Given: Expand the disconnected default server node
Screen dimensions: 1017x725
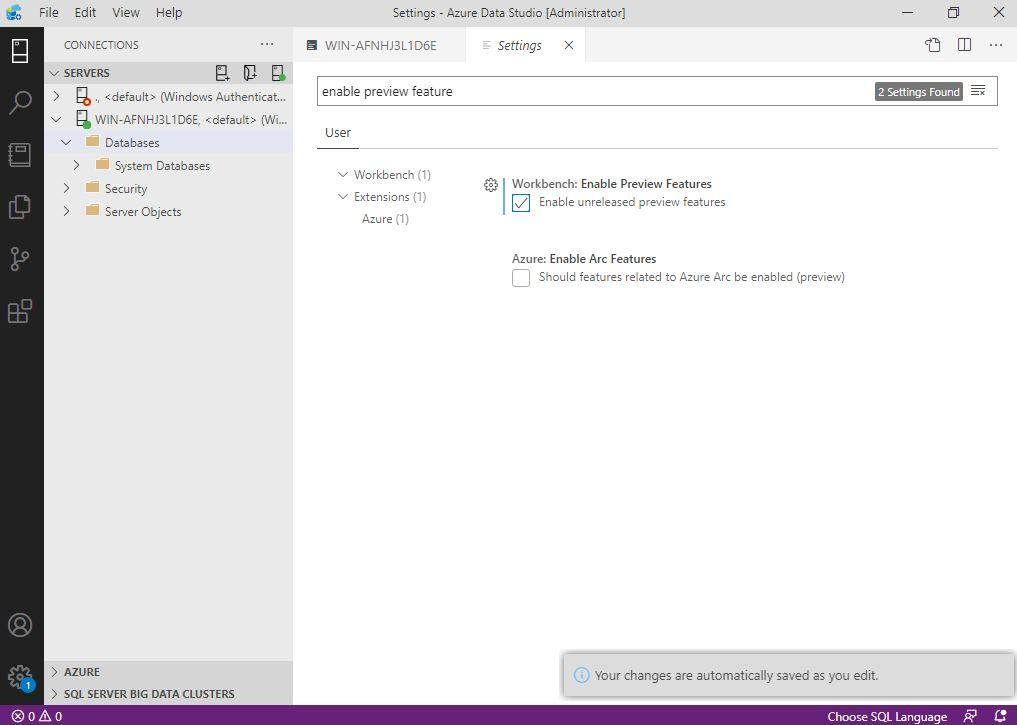Looking at the screenshot, I should click(56, 96).
